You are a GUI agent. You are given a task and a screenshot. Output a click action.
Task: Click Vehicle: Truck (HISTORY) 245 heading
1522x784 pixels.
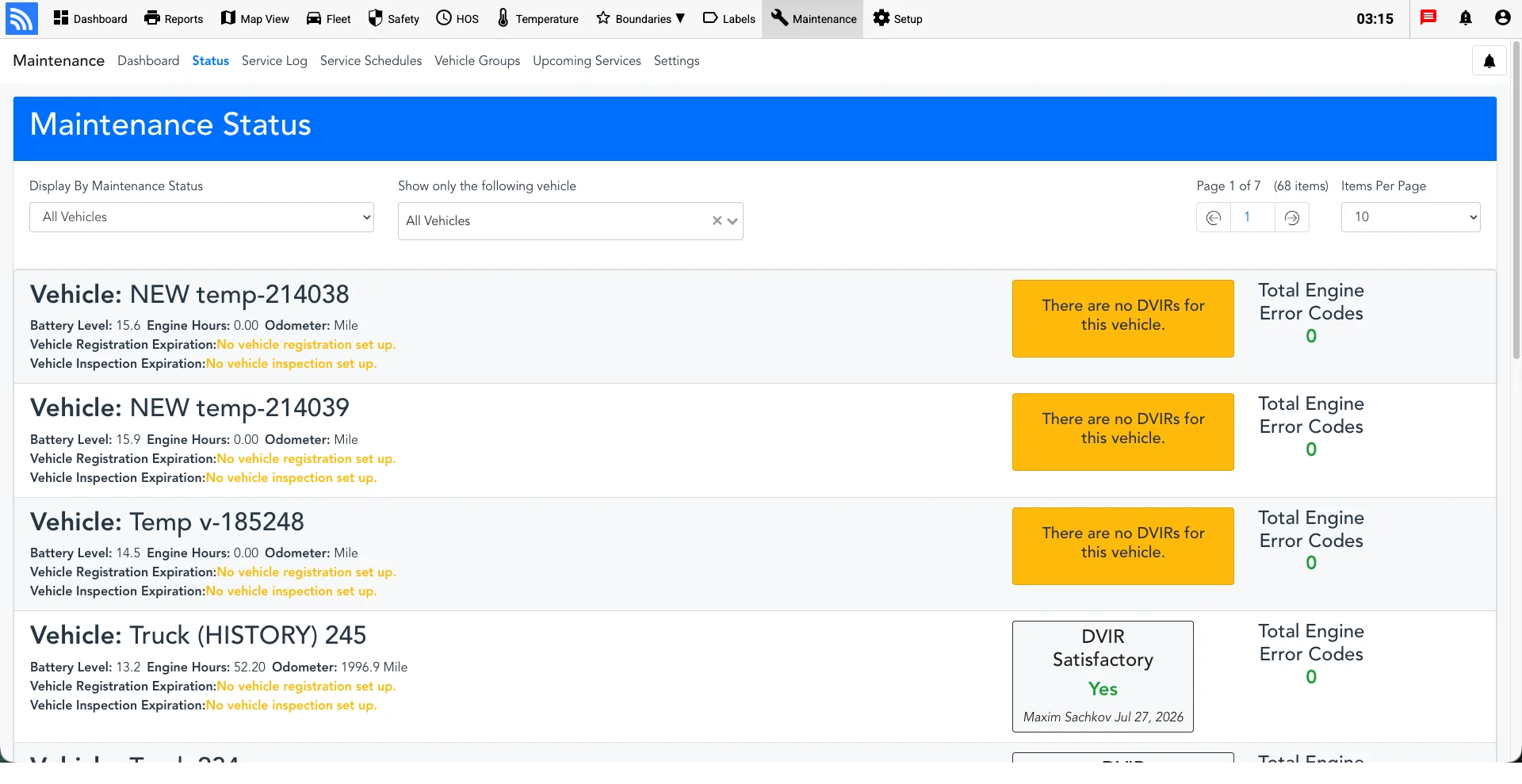[x=198, y=635]
